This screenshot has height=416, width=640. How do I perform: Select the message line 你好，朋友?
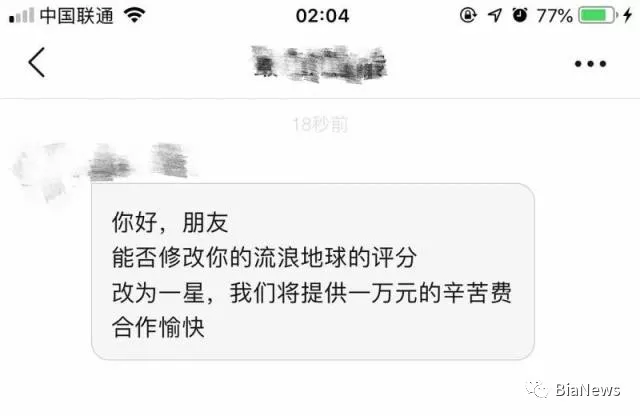(170, 222)
